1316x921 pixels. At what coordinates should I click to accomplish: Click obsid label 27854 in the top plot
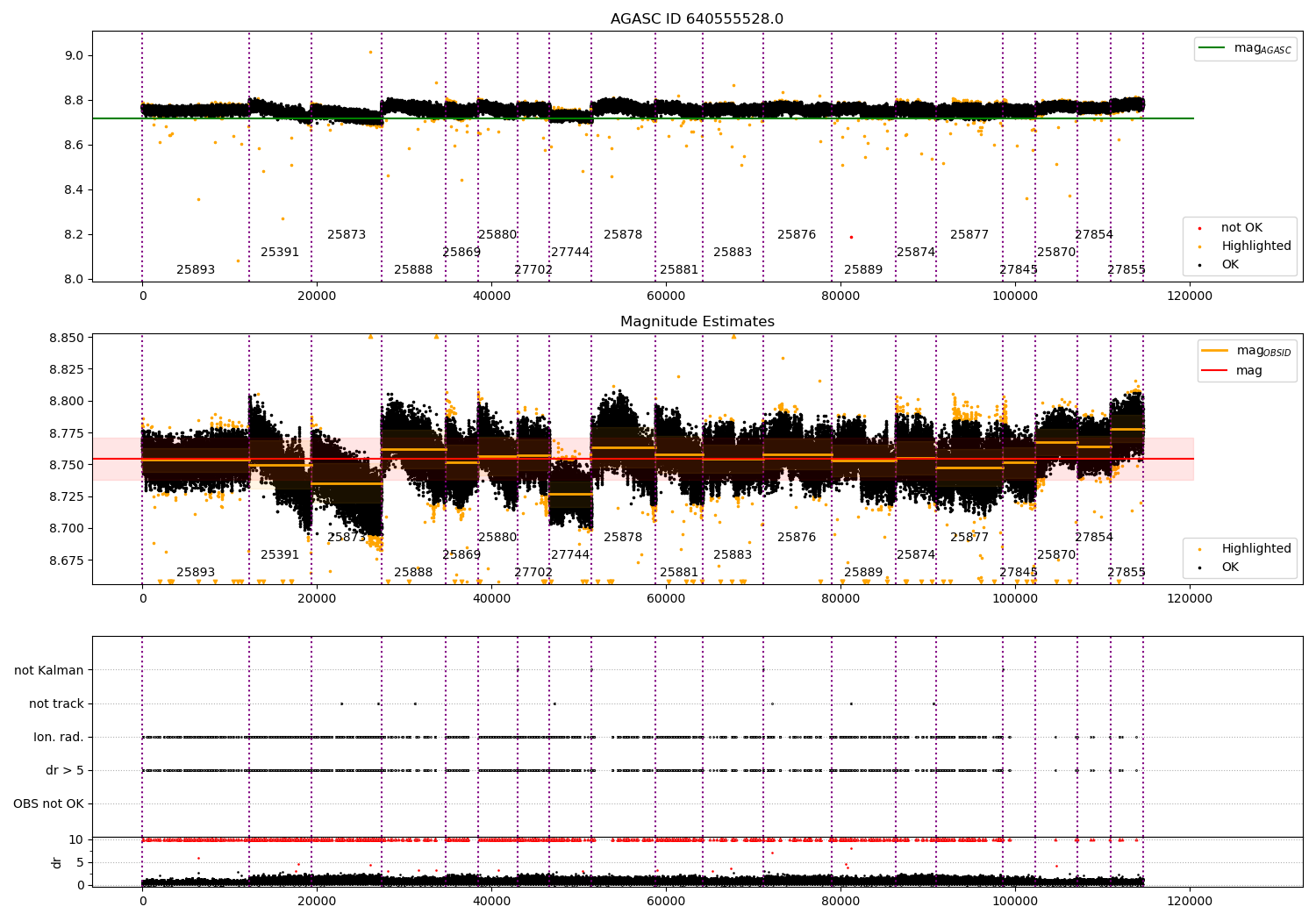pyautogui.click(x=1094, y=235)
